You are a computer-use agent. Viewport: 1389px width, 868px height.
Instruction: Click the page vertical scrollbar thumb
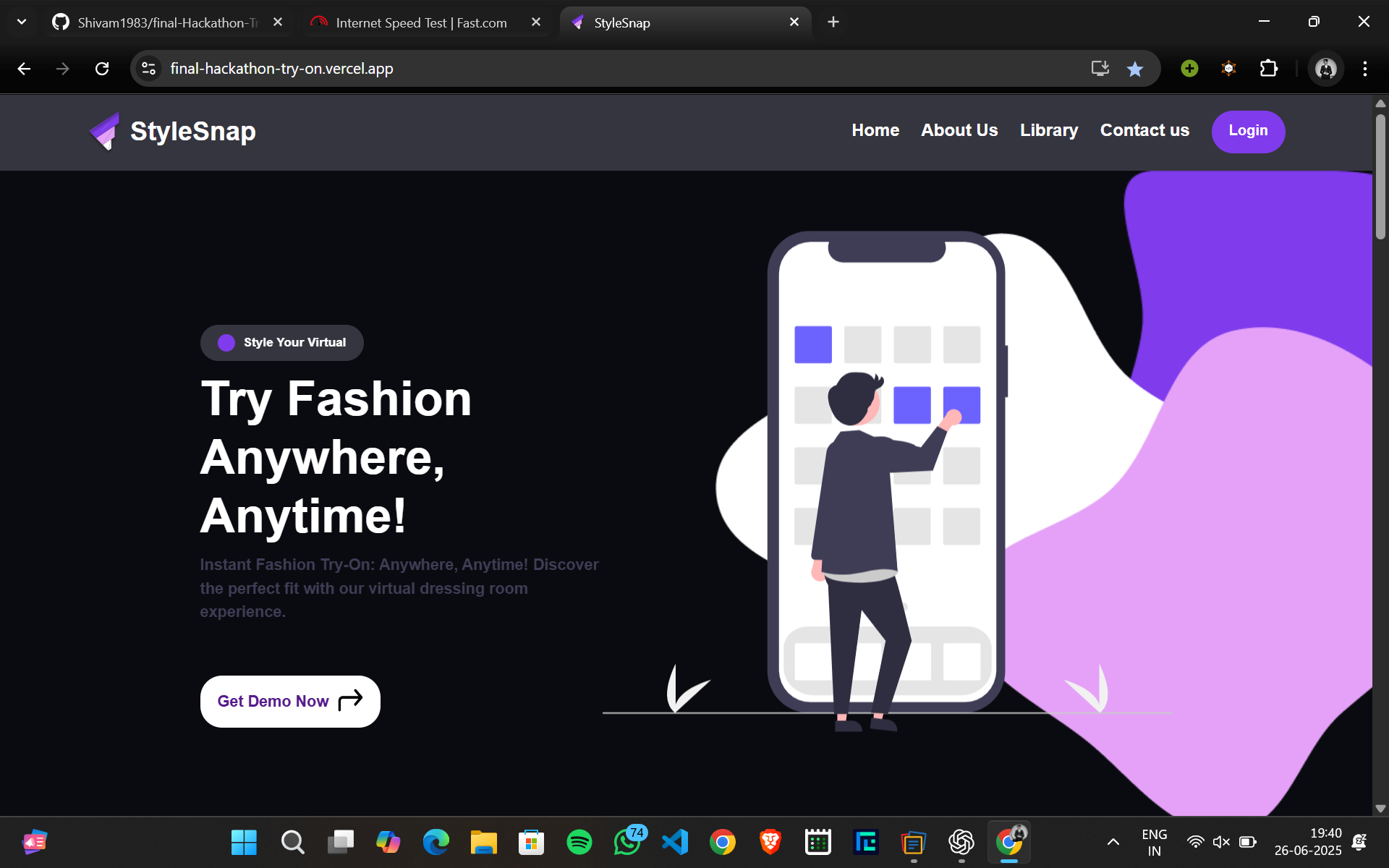(1380, 176)
